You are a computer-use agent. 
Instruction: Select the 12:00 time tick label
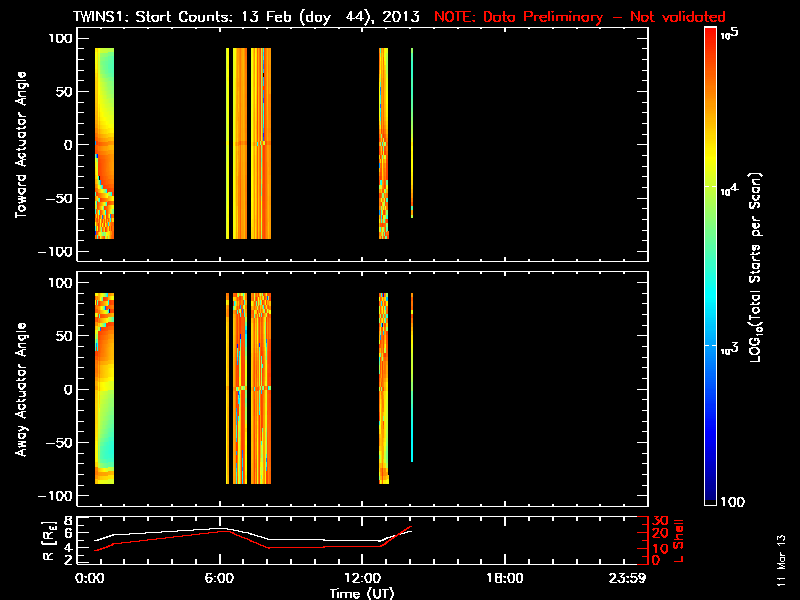366,578
